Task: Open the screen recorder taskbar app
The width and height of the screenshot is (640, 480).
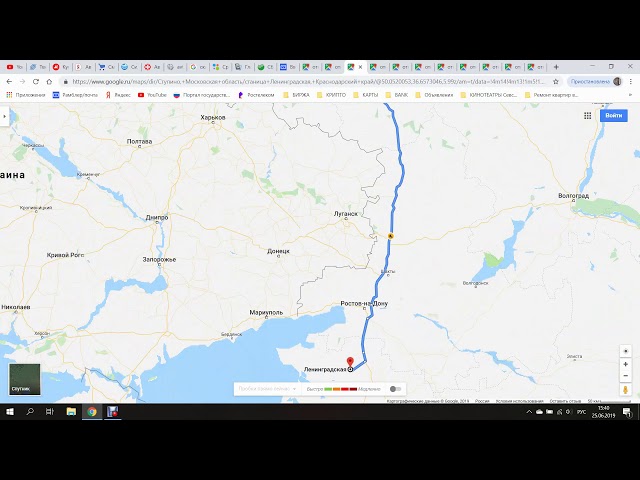Action: [x=112, y=412]
